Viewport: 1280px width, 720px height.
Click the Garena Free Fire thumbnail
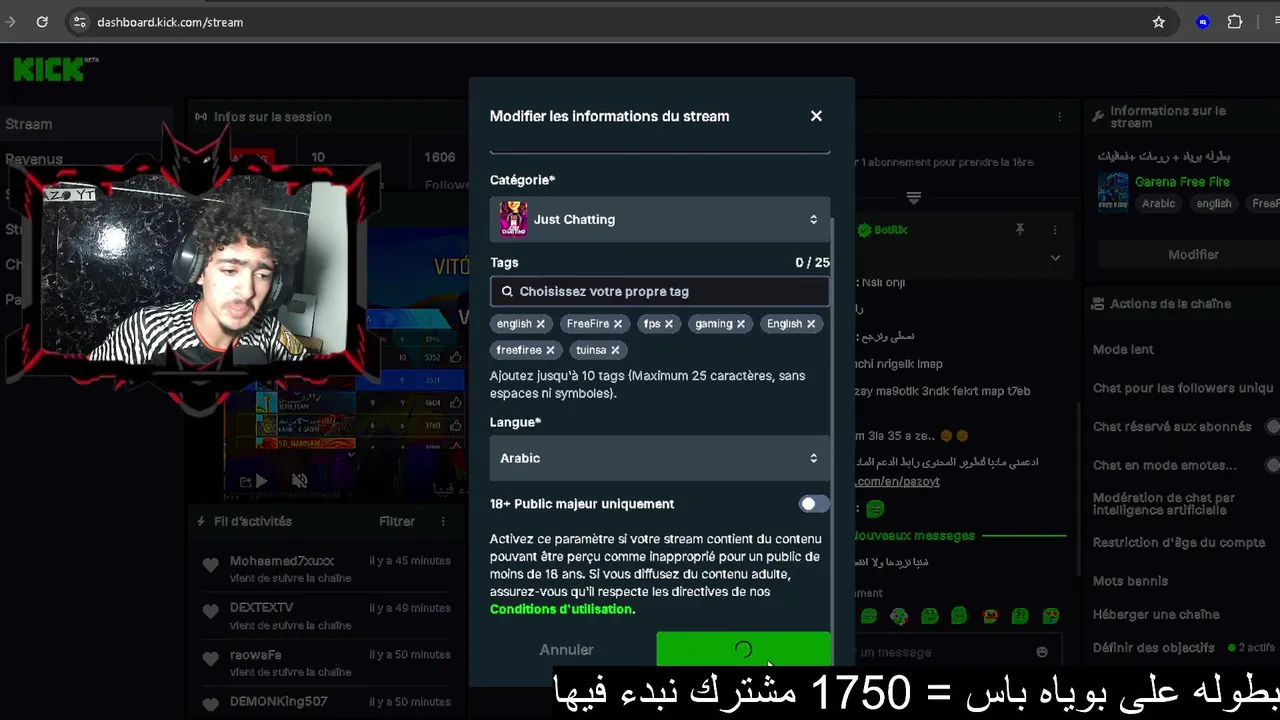tap(1113, 190)
